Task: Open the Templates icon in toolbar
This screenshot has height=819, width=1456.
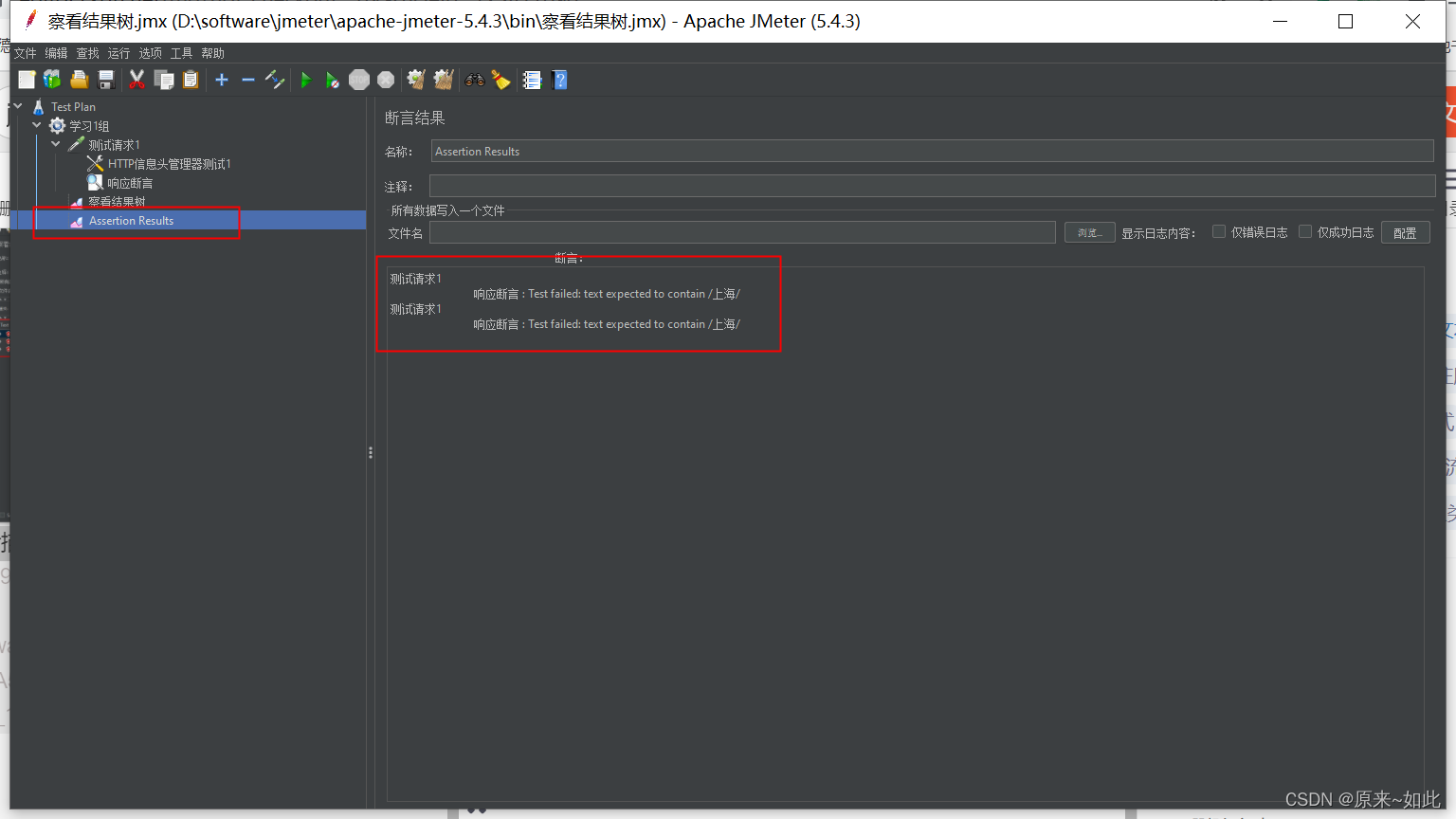Action: pos(52,80)
